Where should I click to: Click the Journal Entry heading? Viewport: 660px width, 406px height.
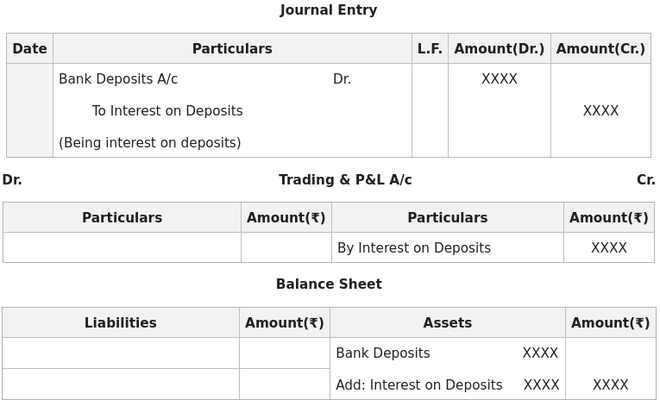point(328,10)
